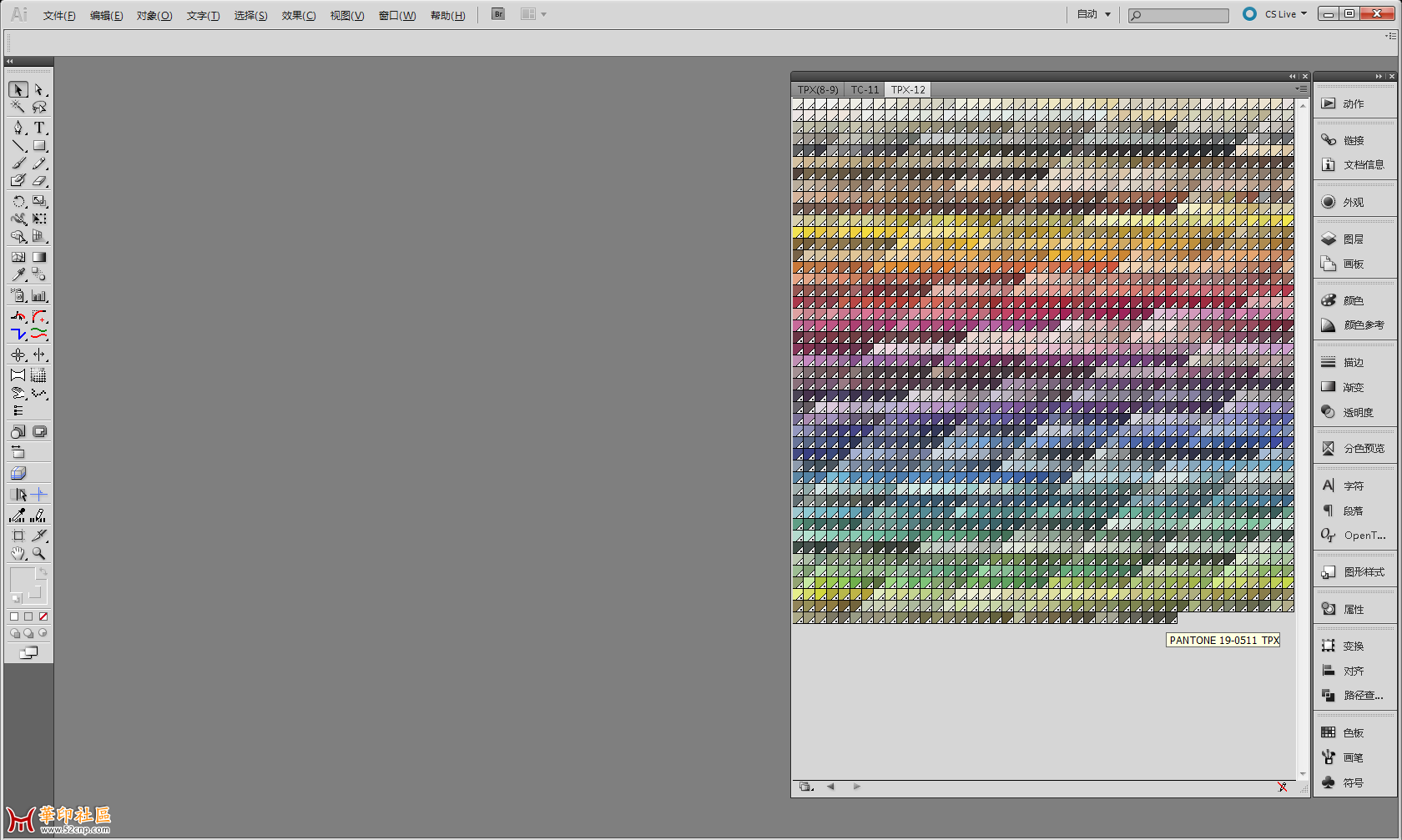Select the Rectangle tool
The image size is (1402, 840).
[39, 145]
